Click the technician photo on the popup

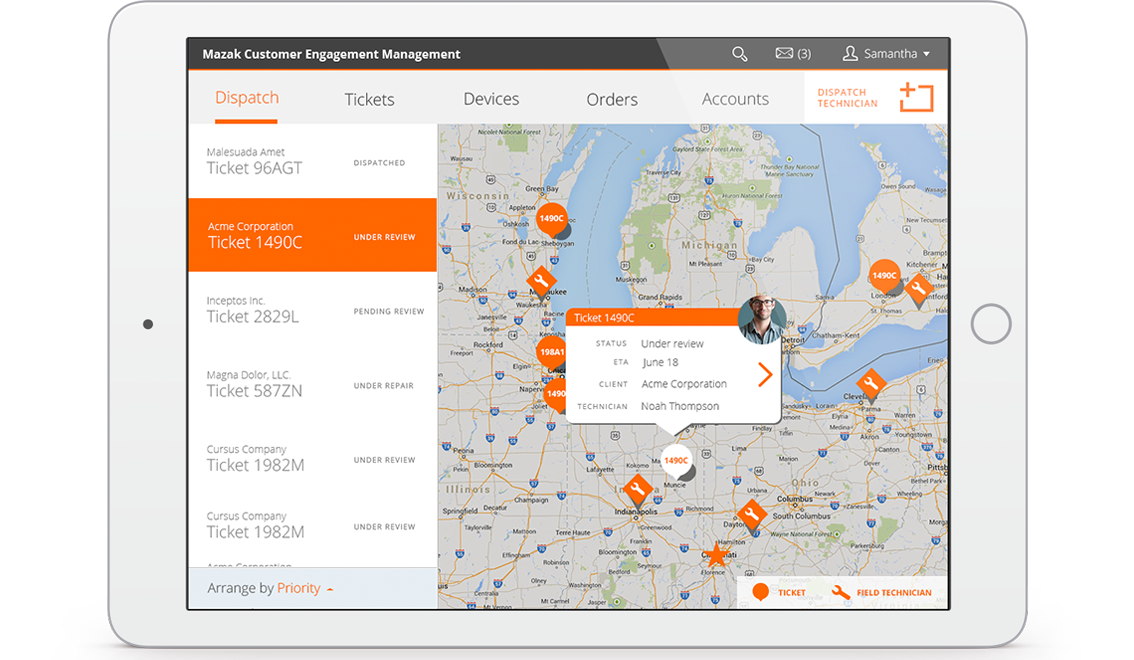tap(762, 319)
